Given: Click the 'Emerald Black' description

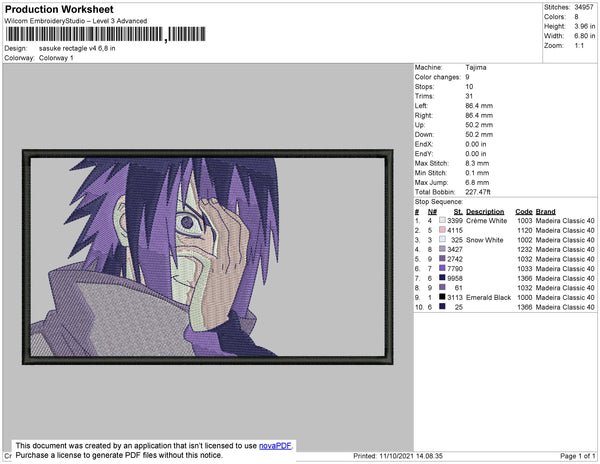Looking at the screenshot, I should [489, 297].
